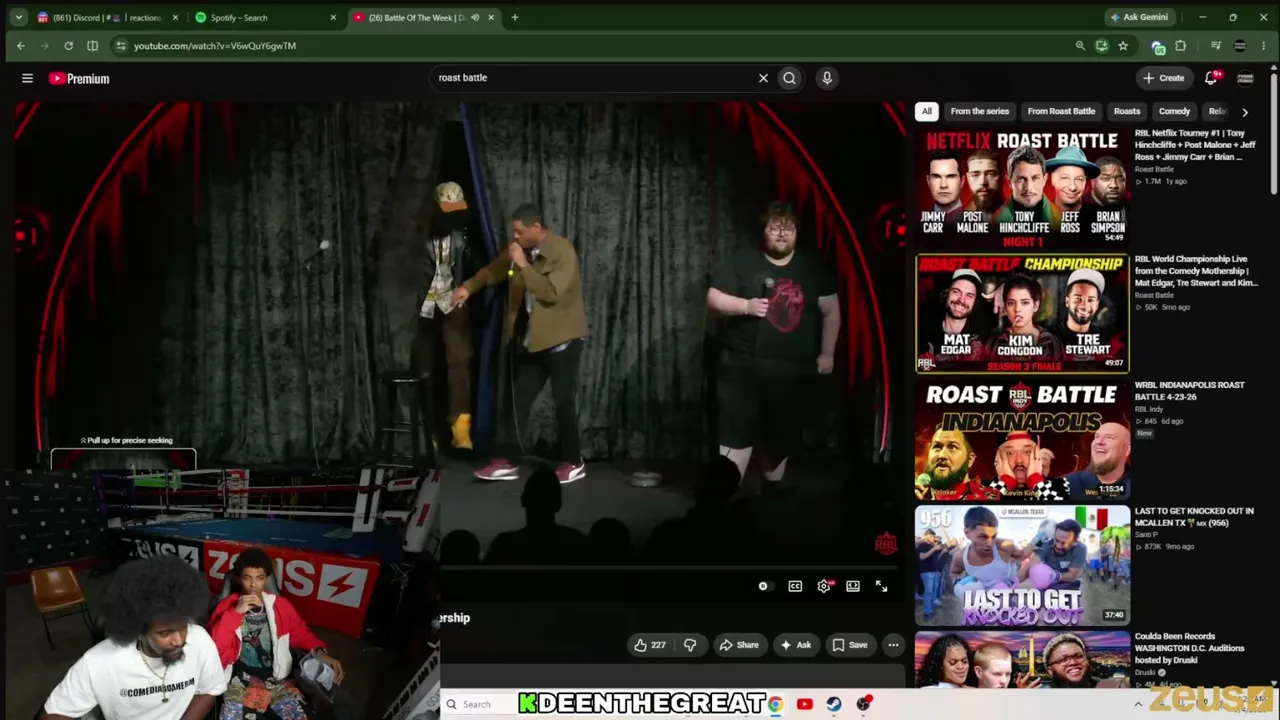Save video to a playlist
The width and height of the screenshot is (1280, 720).
[x=850, y=645]
